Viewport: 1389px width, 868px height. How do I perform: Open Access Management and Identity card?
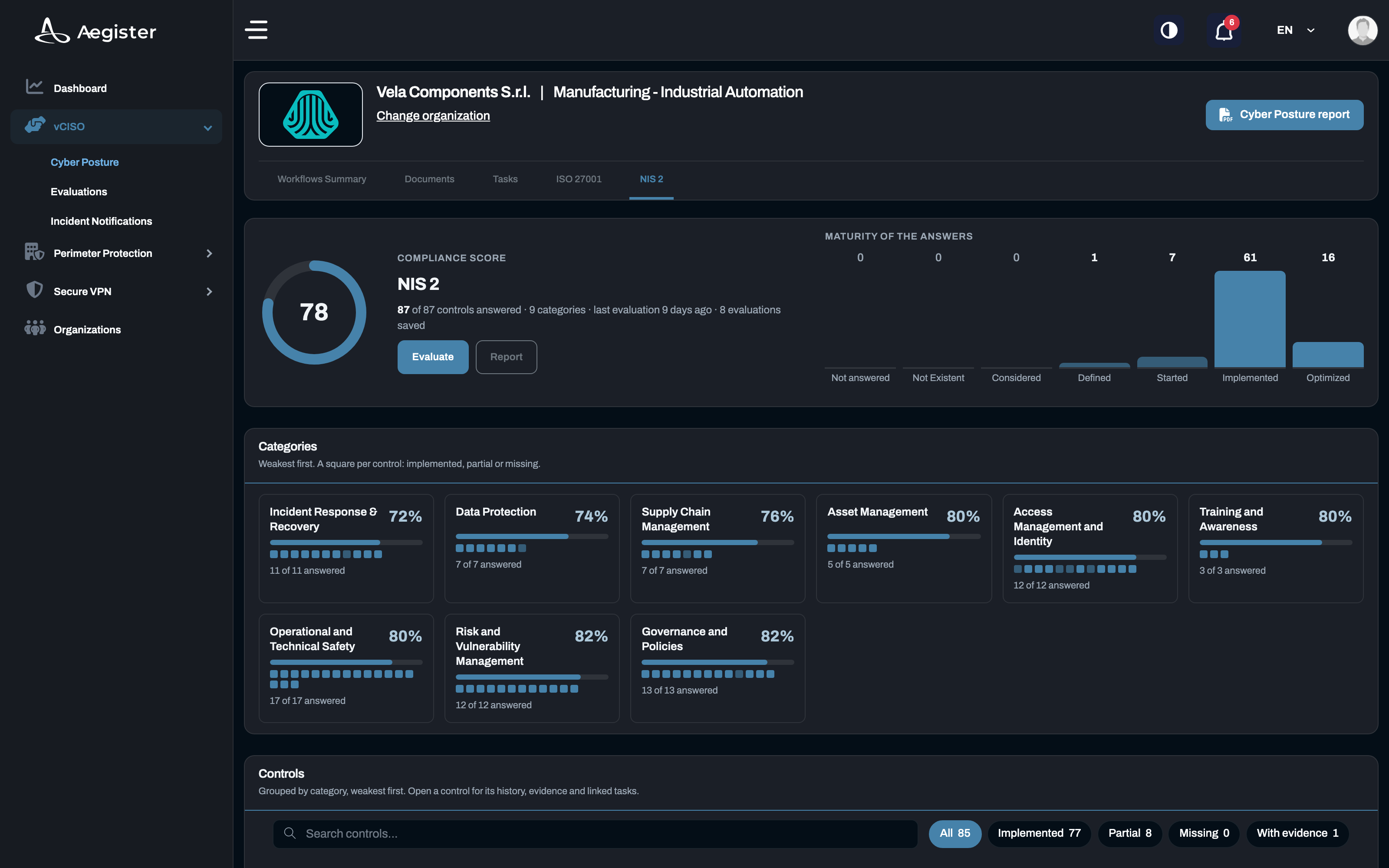tap(1089, 548)
